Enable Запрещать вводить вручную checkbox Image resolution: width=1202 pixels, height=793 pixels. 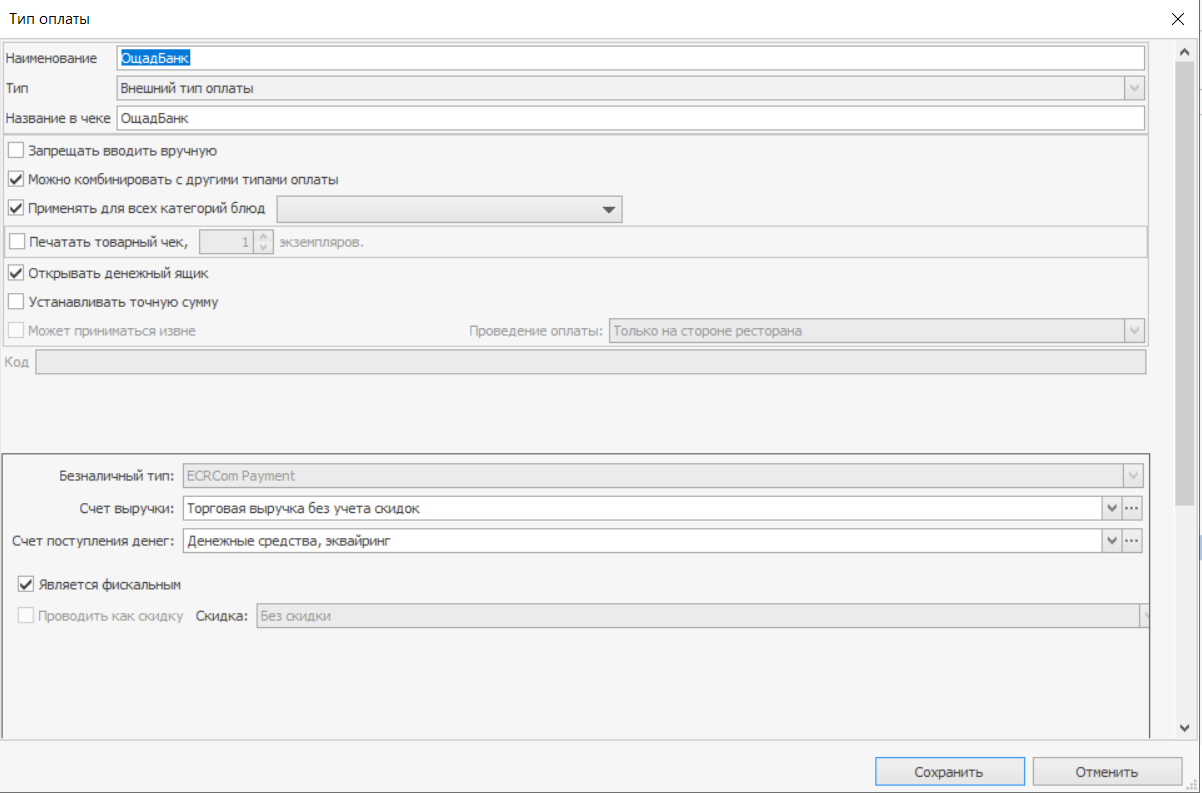(x=16, y=151)
